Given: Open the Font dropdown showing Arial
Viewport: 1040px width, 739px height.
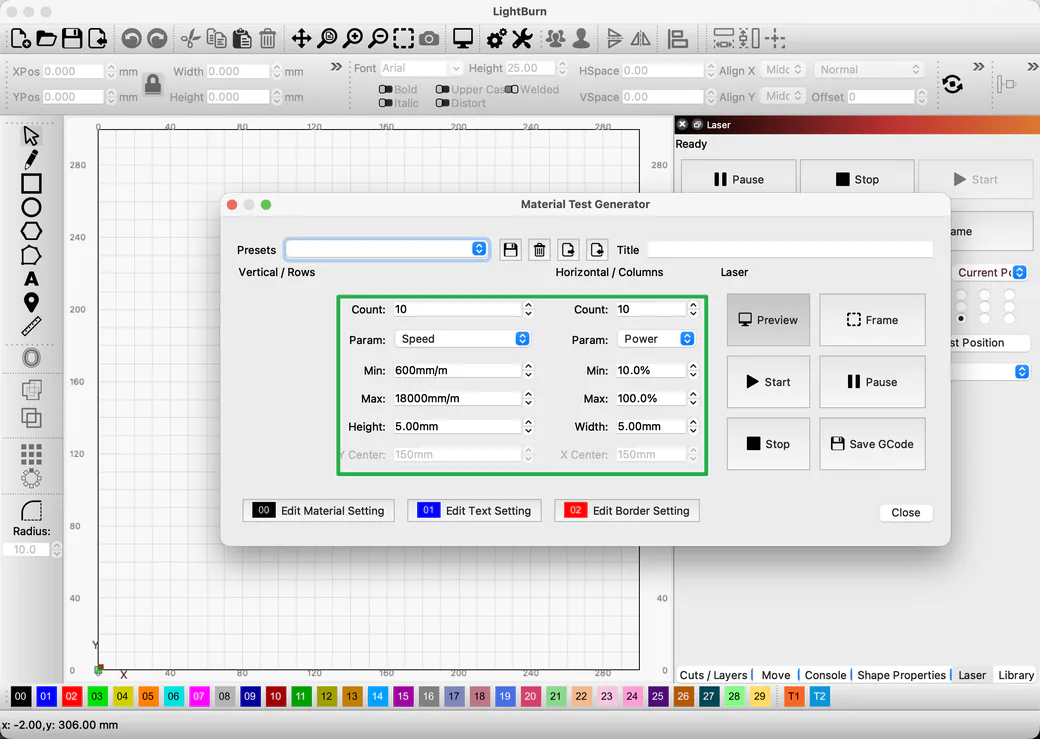Looking at the screenshot, I should point(421,68).
